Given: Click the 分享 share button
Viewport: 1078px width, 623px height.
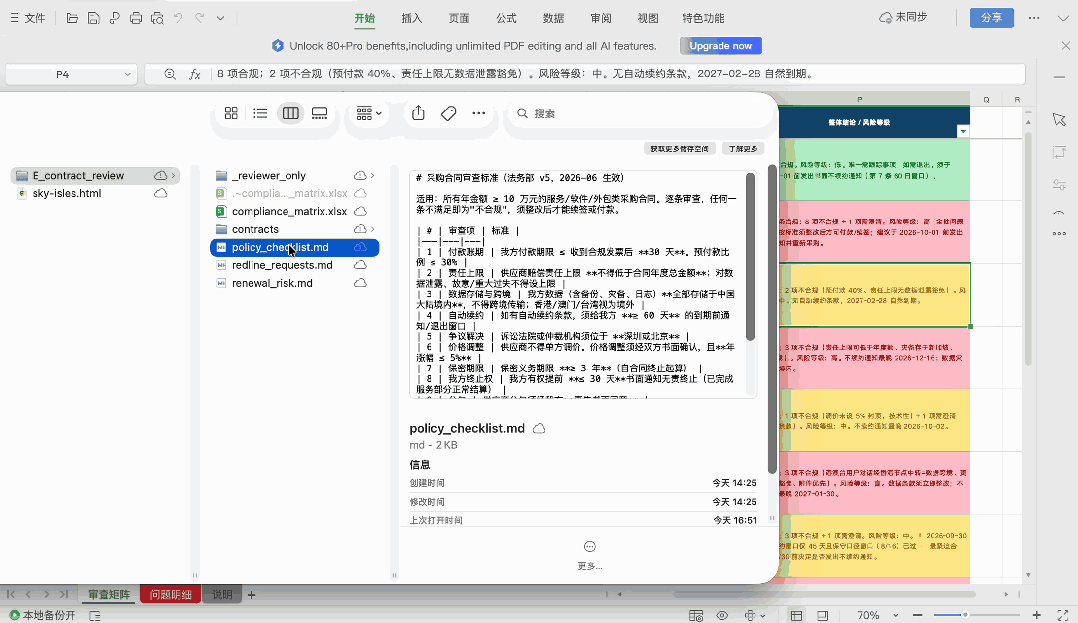Looking at the screenshot, I should (x=991, y=18).
